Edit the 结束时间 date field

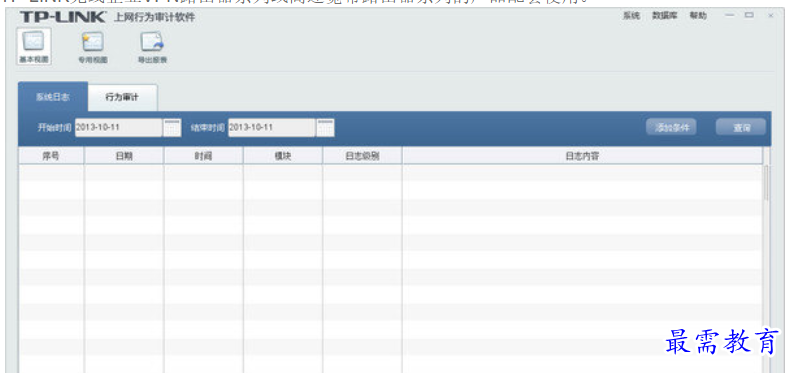(272, 128)
